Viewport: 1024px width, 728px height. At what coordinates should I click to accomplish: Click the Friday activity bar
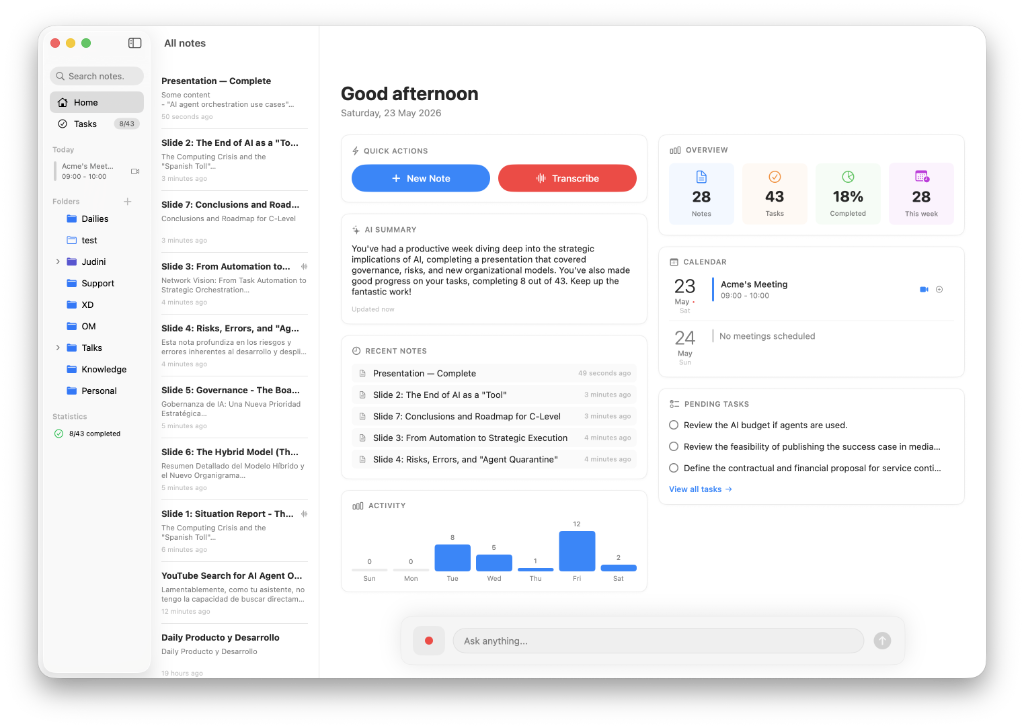click(x=577, y=551)
